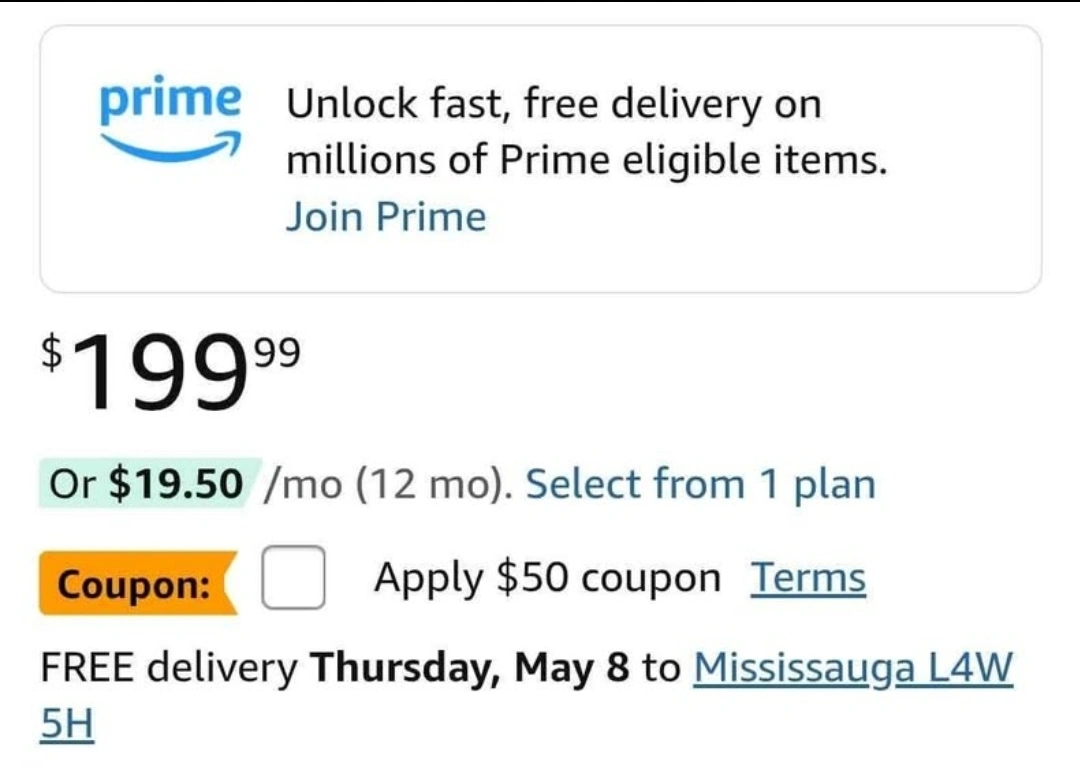Viewport: 1080px width, 772px height.
Task: Click the Unlock fast, free delivery text
Action: click(554, 104)
